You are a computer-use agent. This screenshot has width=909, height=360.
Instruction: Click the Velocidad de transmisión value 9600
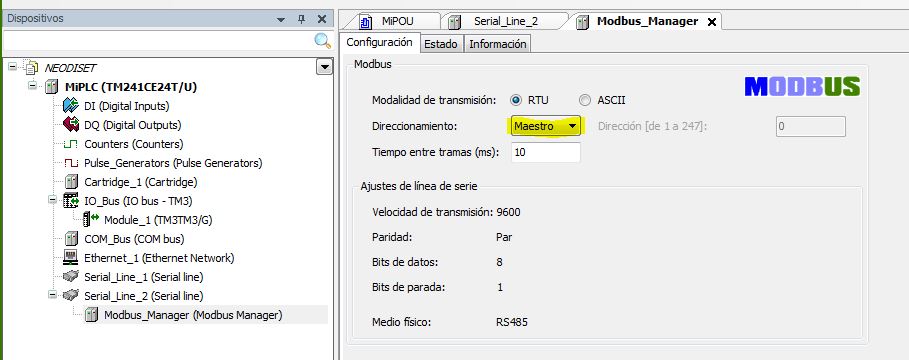tap(508, 212)
